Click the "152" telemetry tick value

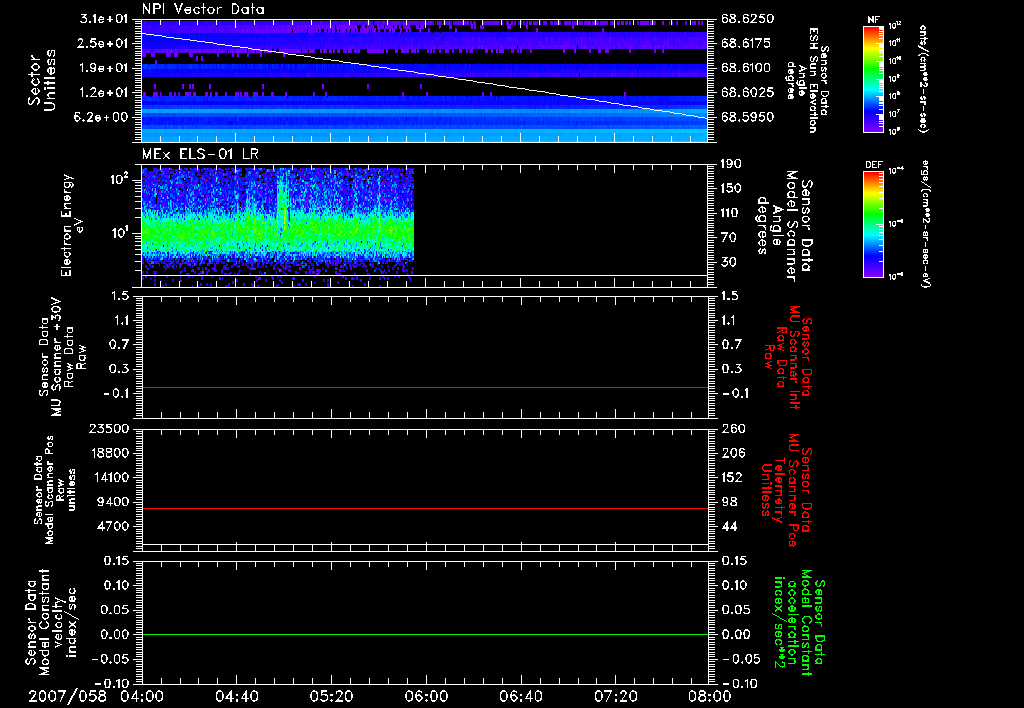(x=732, y=477)
